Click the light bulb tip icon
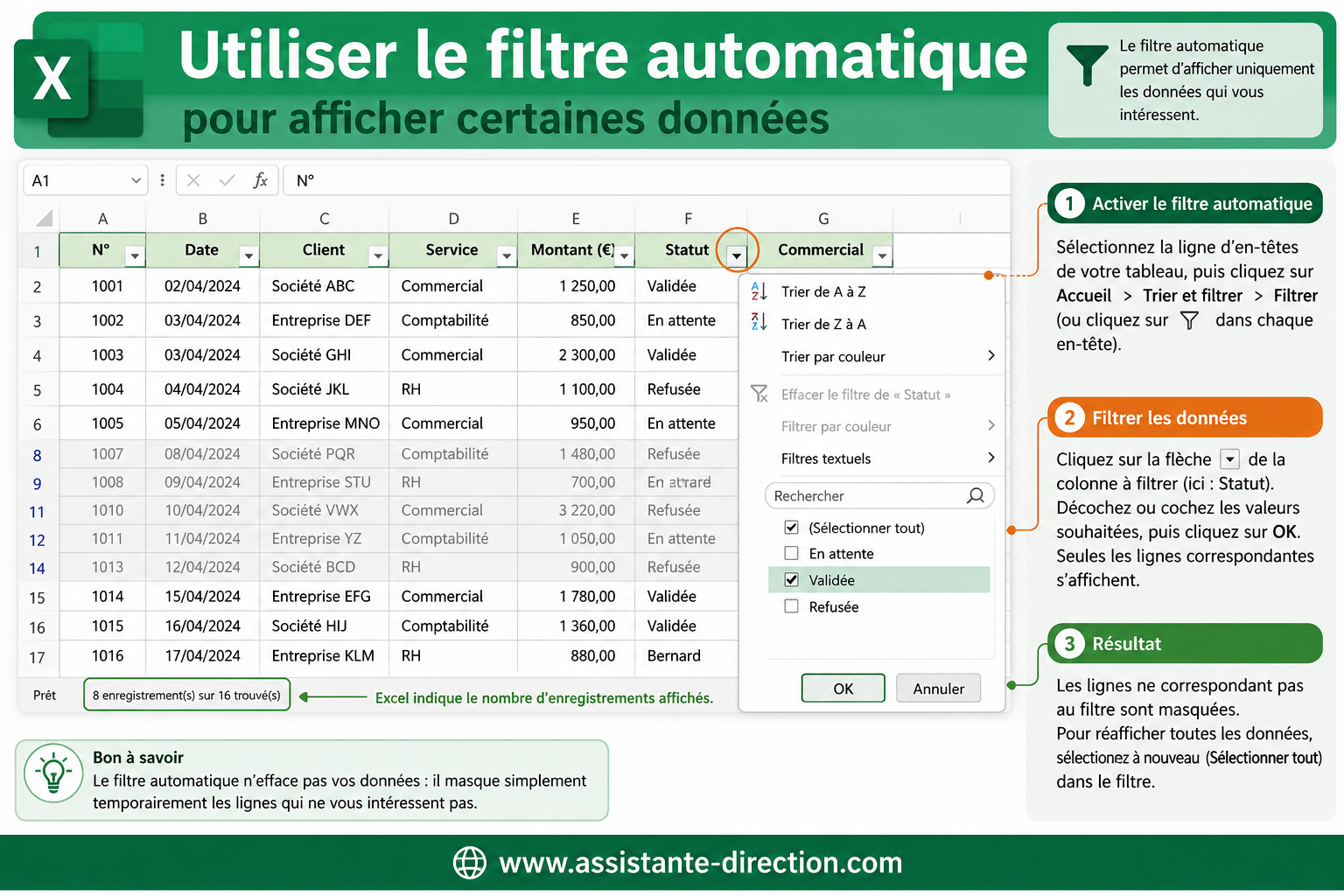This screenshot has width=1344, height=896. tap(53, 773)
